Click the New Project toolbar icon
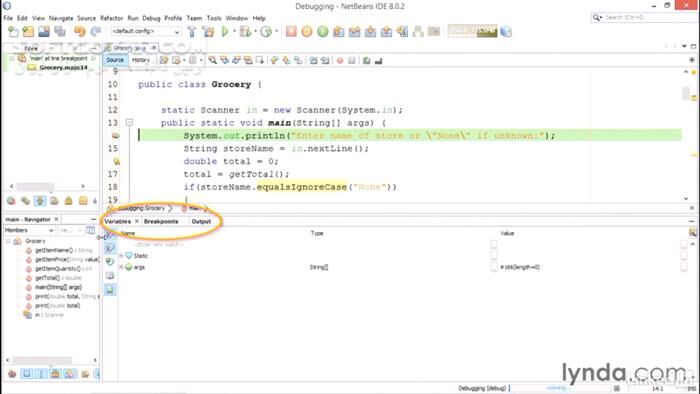 pos(28,32)
